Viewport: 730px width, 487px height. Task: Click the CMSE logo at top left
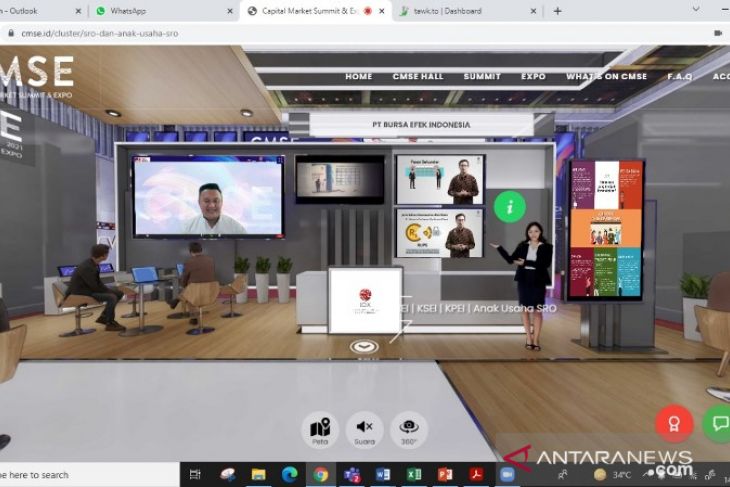[x=37, y=76]
